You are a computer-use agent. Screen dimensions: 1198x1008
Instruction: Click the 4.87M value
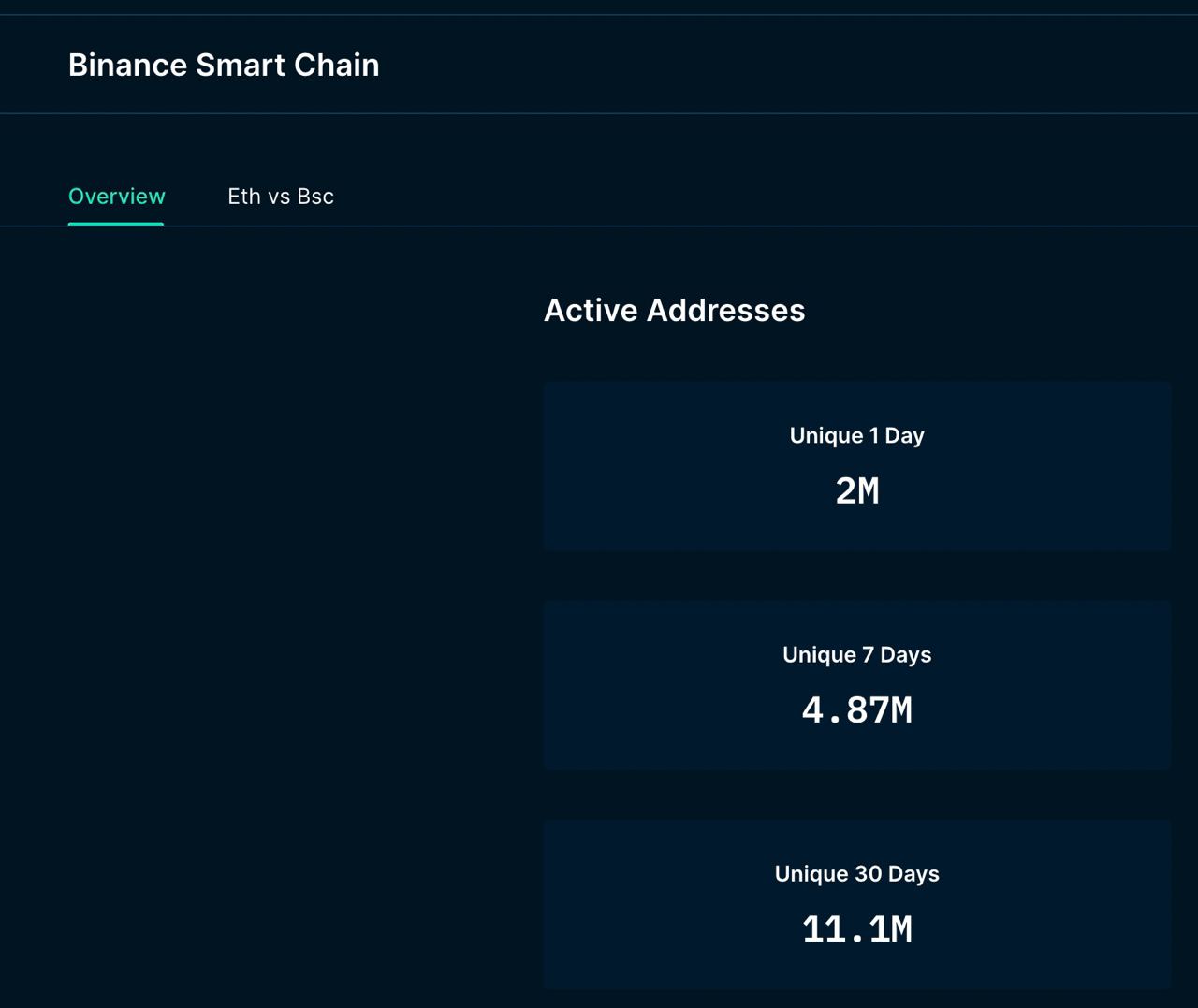(857, 710)
